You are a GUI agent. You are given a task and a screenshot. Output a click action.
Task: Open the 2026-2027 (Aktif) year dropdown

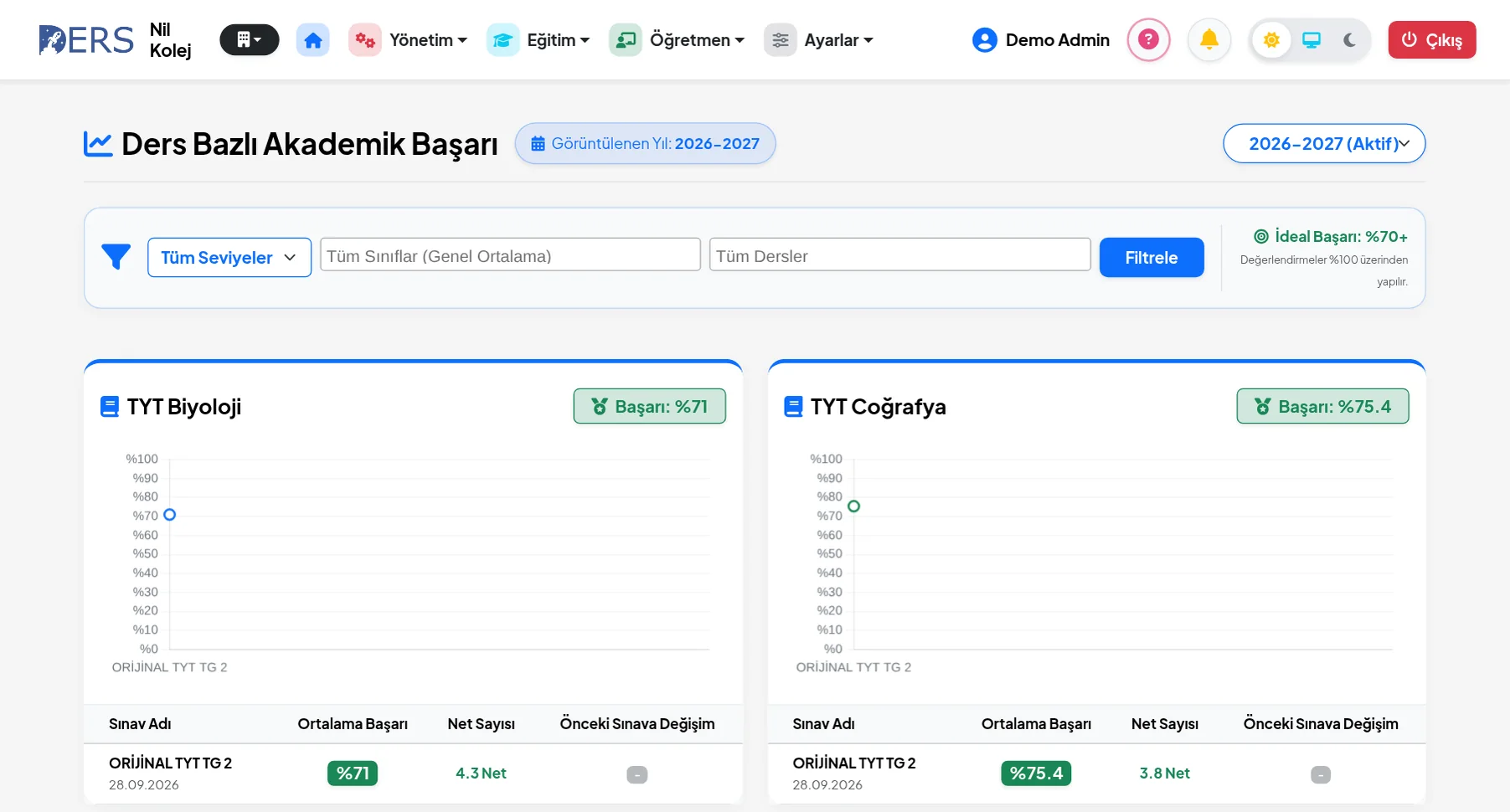click(x=1324, y=144)
